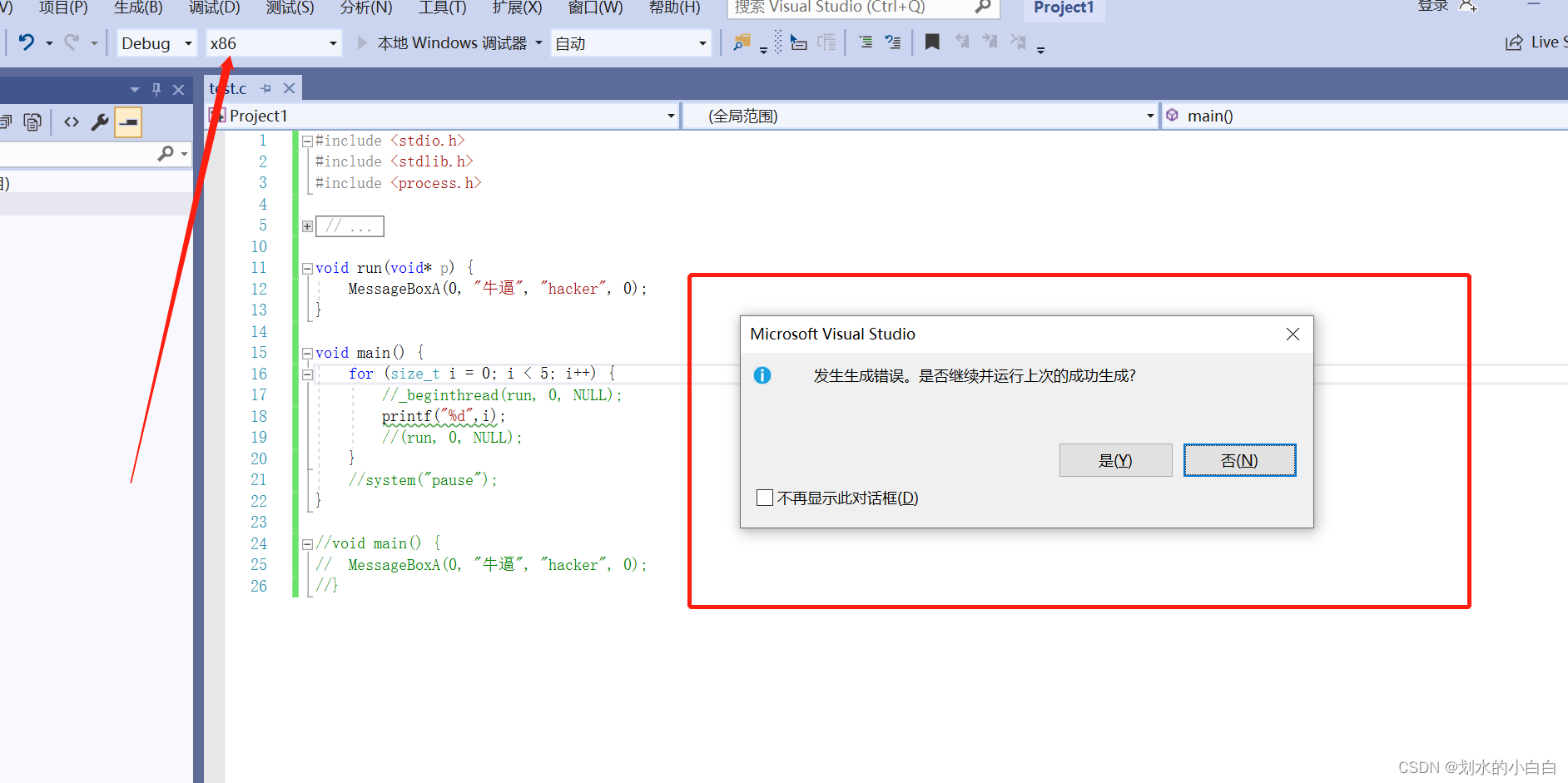Click the 是(Y) button
Screen dimensions: 1568x783
click(1115, 460)
